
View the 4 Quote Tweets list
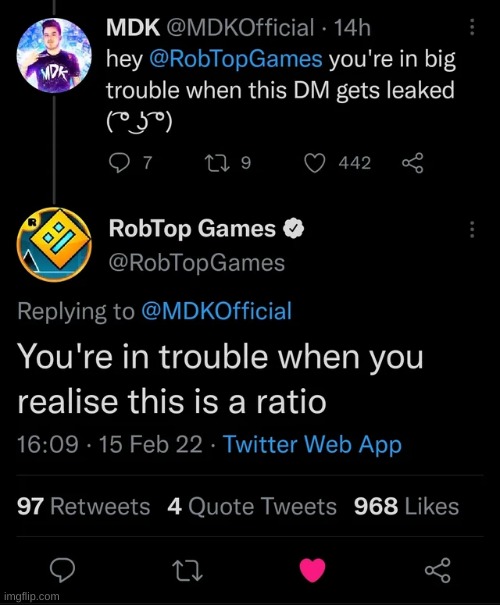252,506
